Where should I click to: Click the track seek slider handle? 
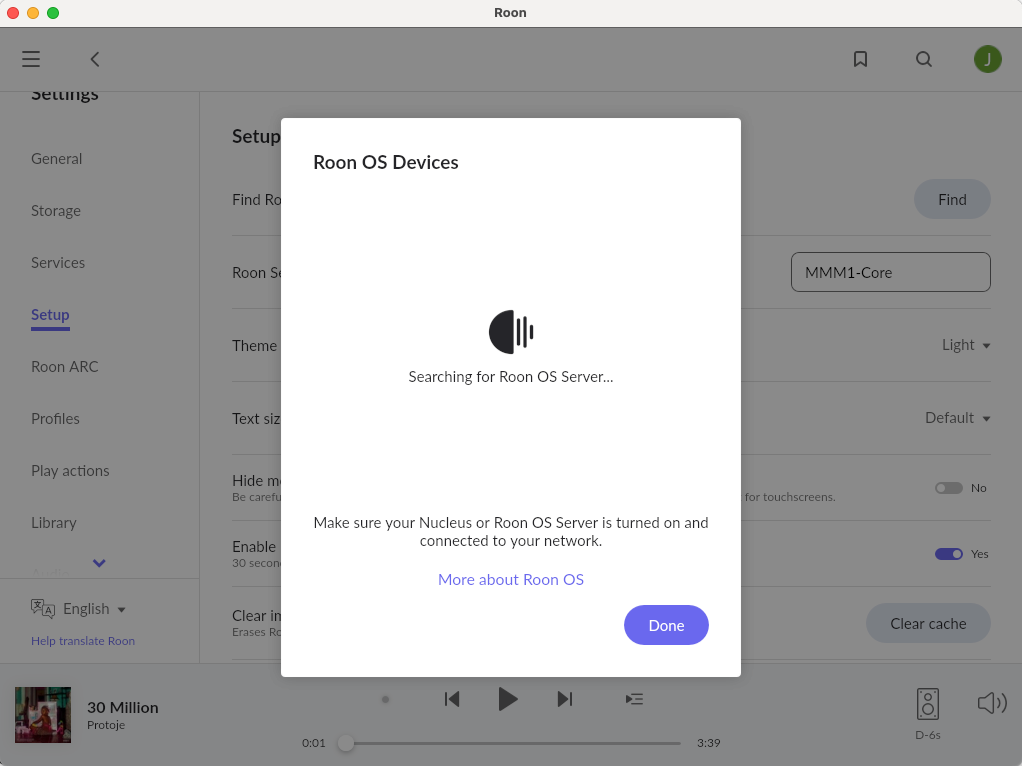pos(346,743)
